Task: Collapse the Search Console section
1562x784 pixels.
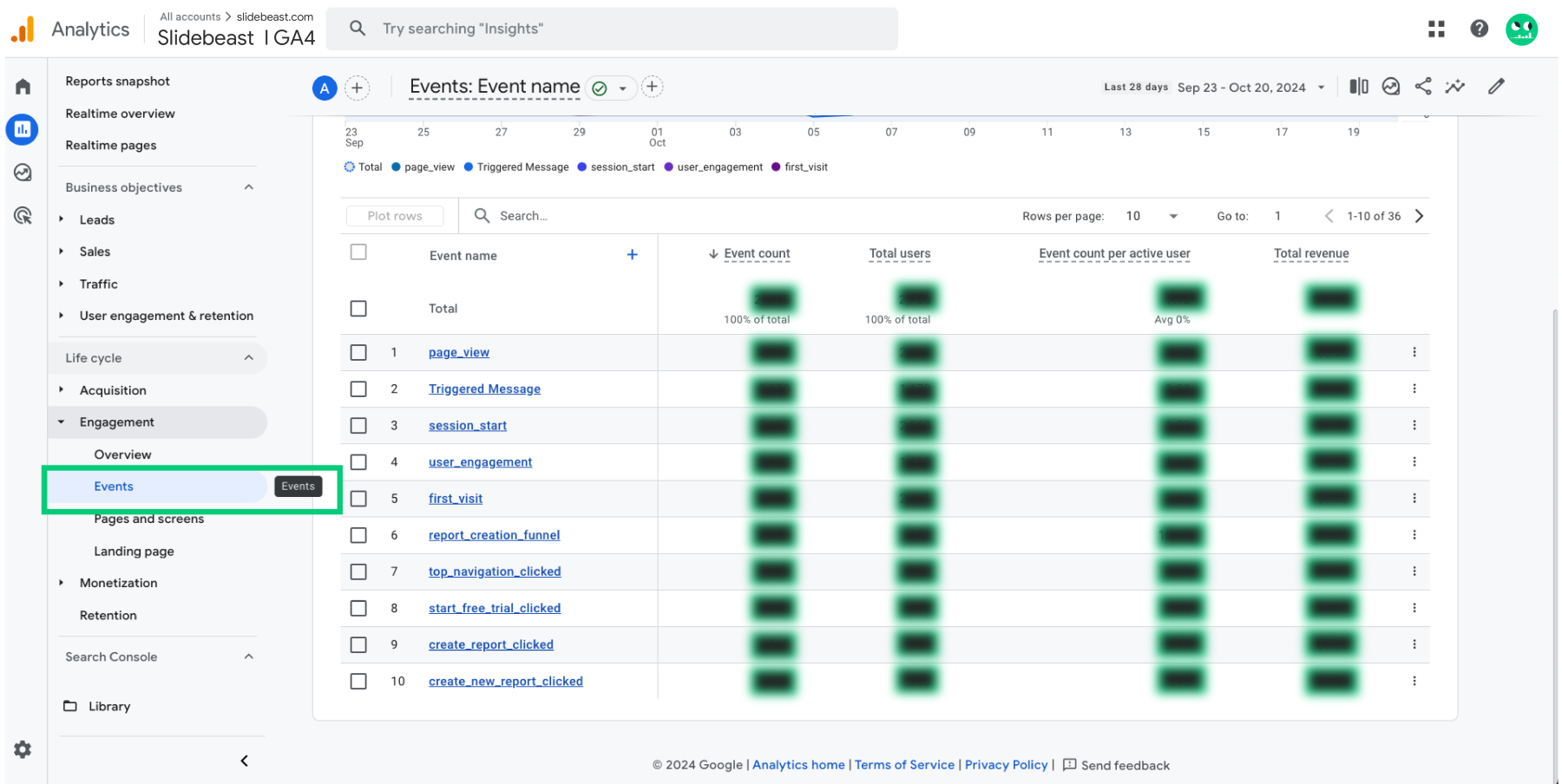Action: pos(249,657)
